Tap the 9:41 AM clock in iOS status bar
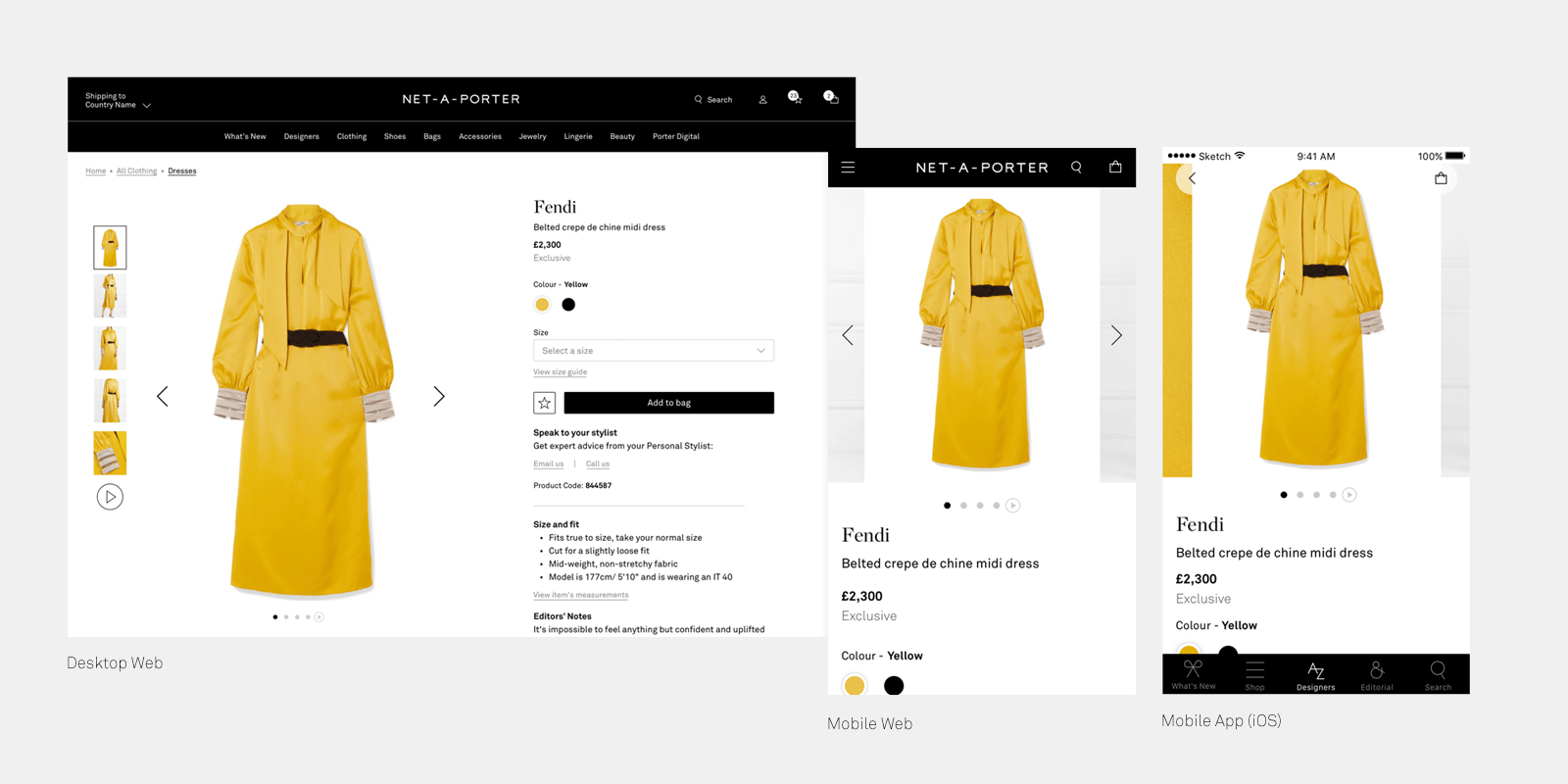Image resolution: width=1568 pixels, height=784 pixels. pyautogui.click(x=1316, y=156)
